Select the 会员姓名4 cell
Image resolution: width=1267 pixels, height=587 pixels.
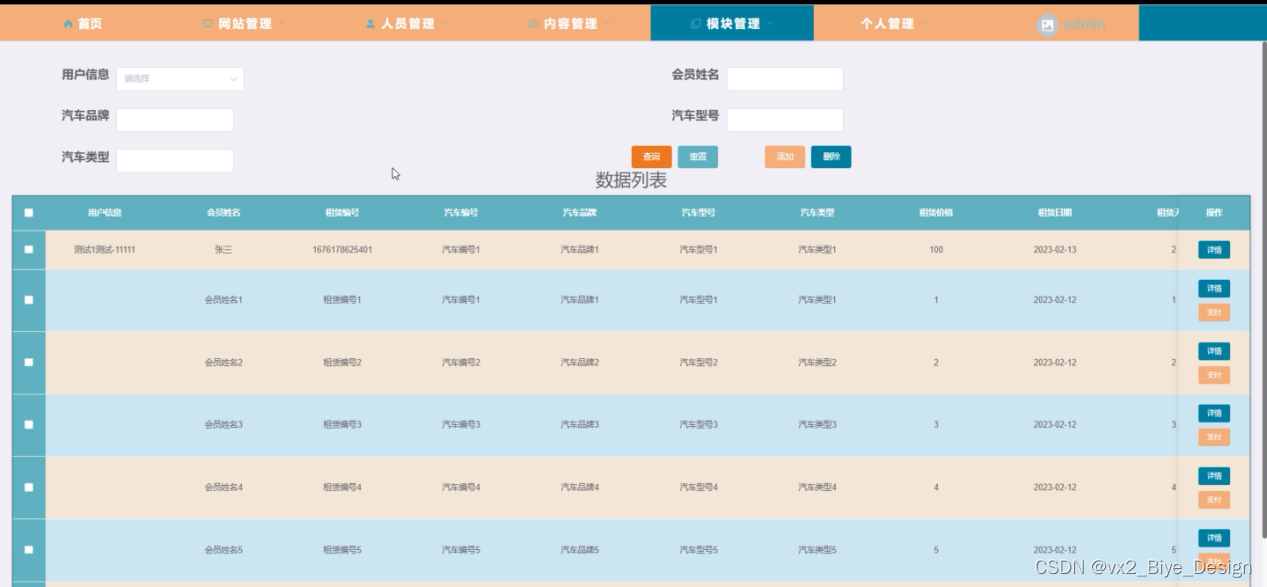point(223,487)
